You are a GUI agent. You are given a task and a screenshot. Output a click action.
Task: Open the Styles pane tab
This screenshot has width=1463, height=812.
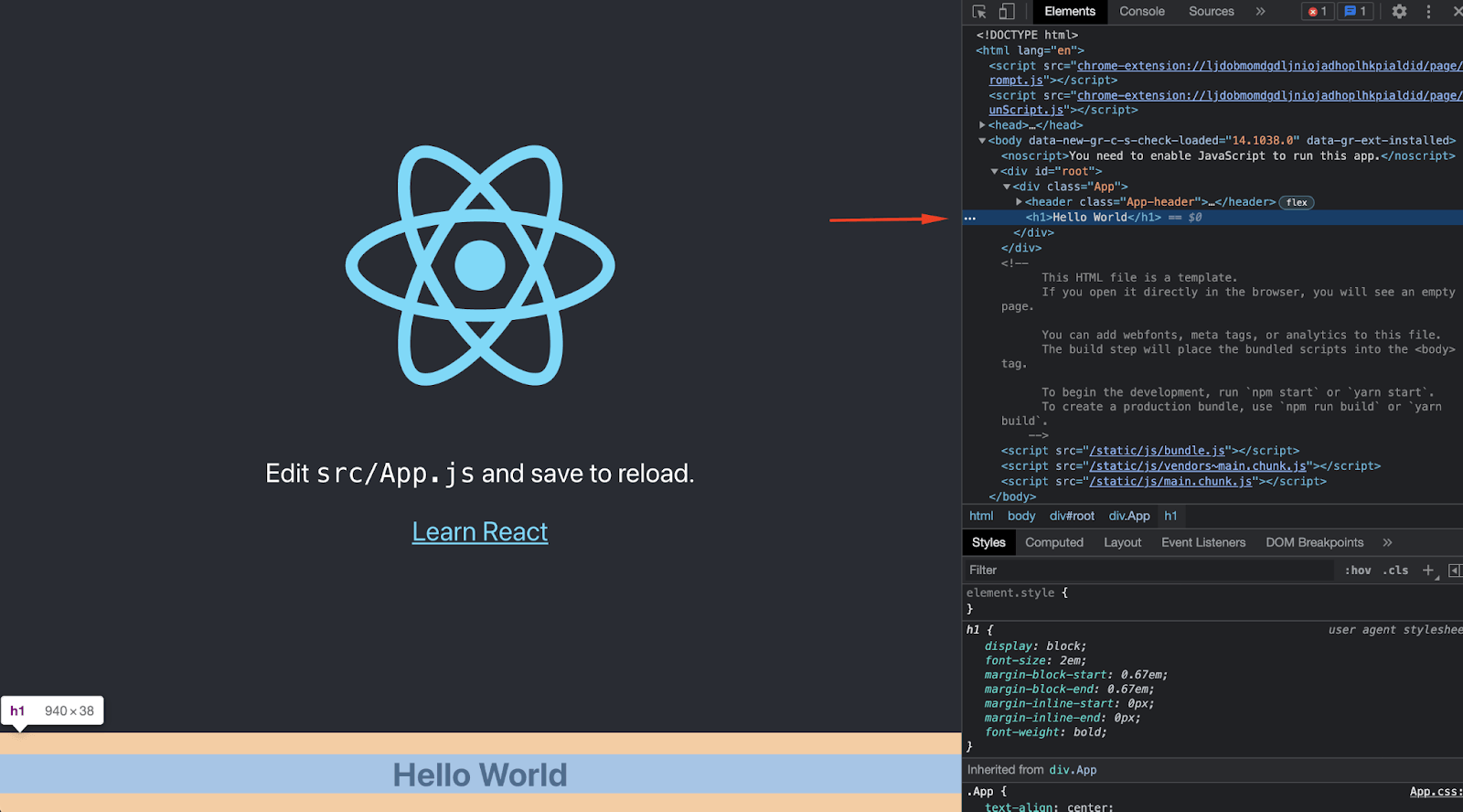(x=988, y=542)
